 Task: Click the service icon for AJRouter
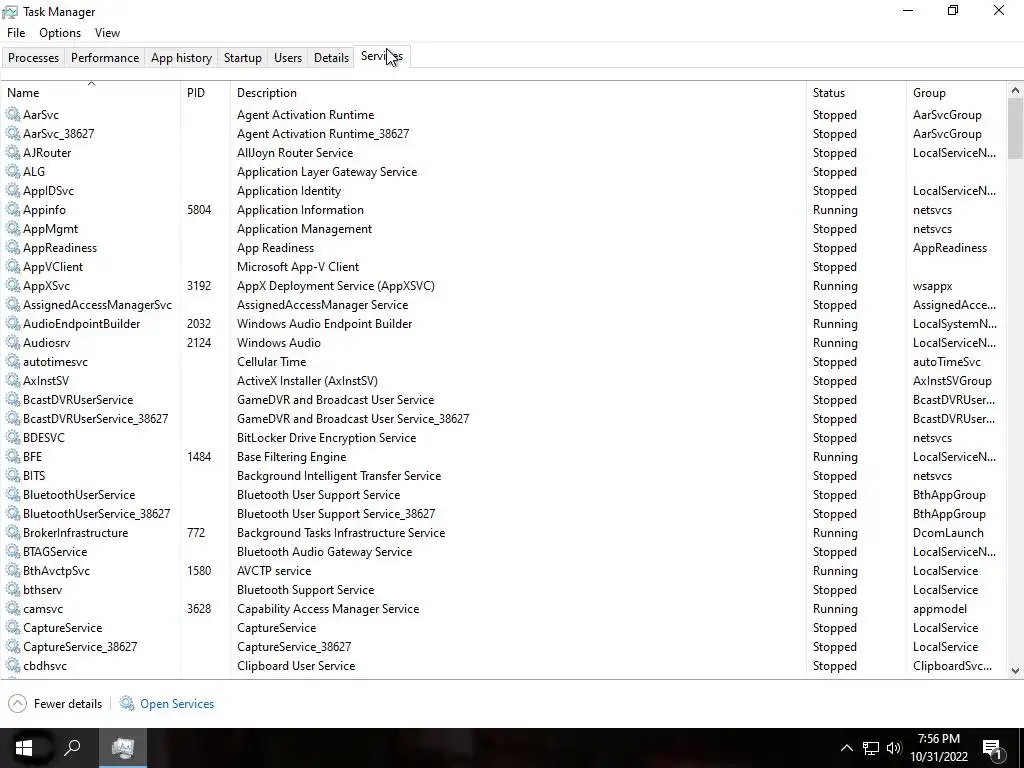point(12,153)
